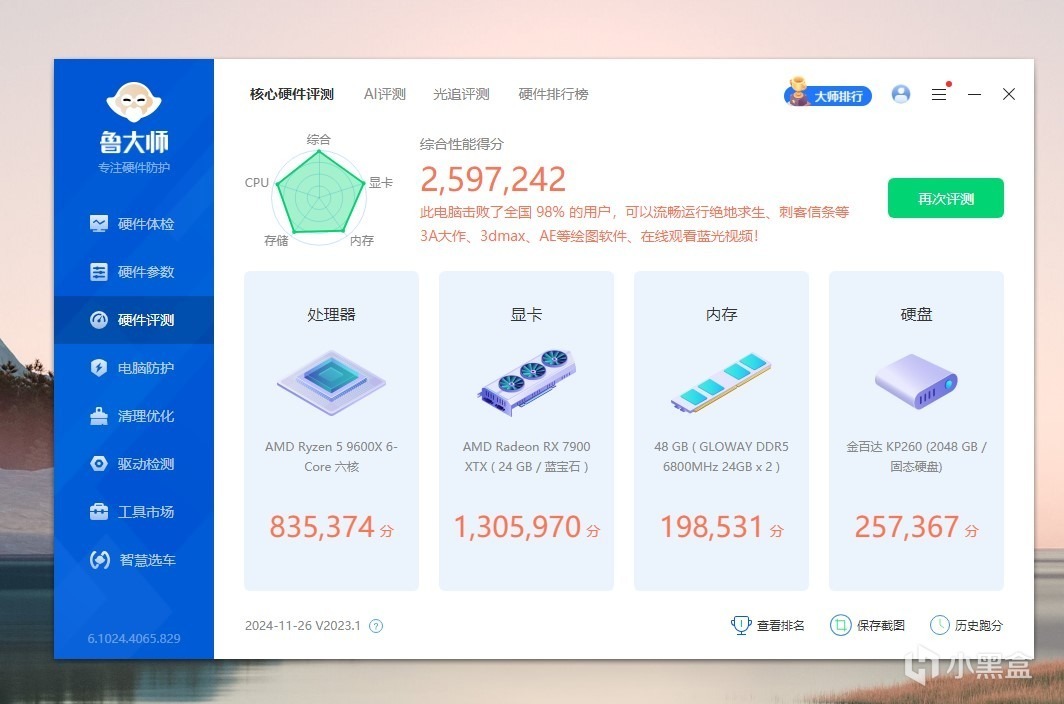This screenshot has width=1064, height=704.
Task: Click date text 2024-11-26 V2023.1
Action: pos(303,626)
